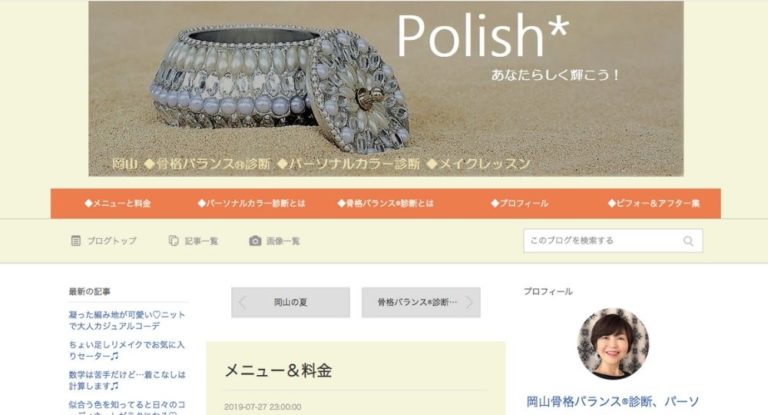
Task: Open the 画像一覧 link
Action: click(x=283, y=241)
